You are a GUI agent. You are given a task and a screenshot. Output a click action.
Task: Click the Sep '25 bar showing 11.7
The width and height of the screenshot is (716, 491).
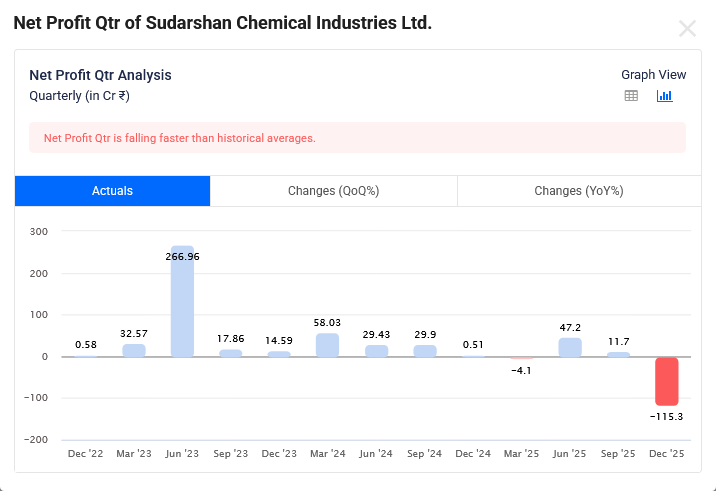click(x=619, y=354)
